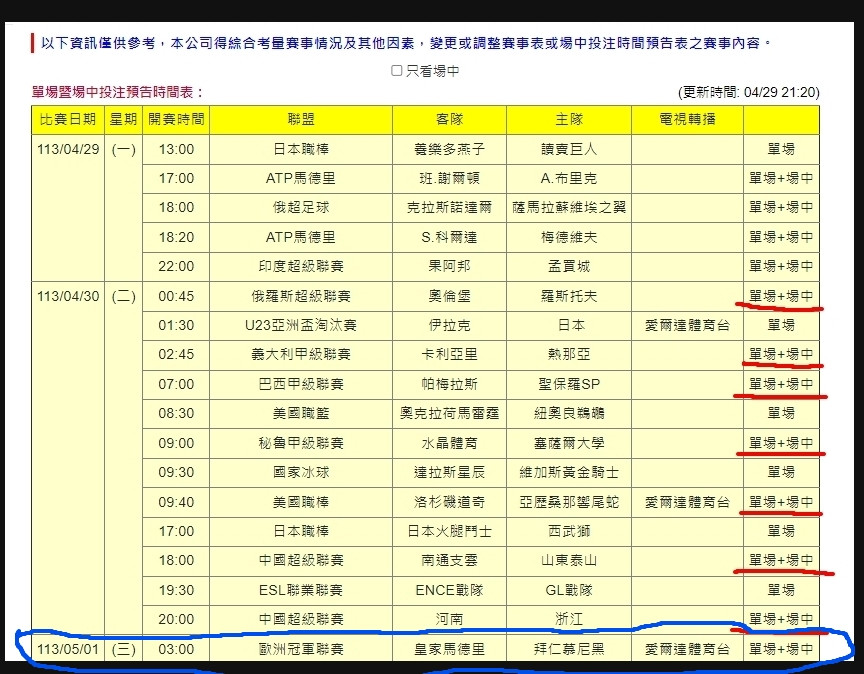
Task: Click team 熱那亞
Action: [x=569, y=355]
